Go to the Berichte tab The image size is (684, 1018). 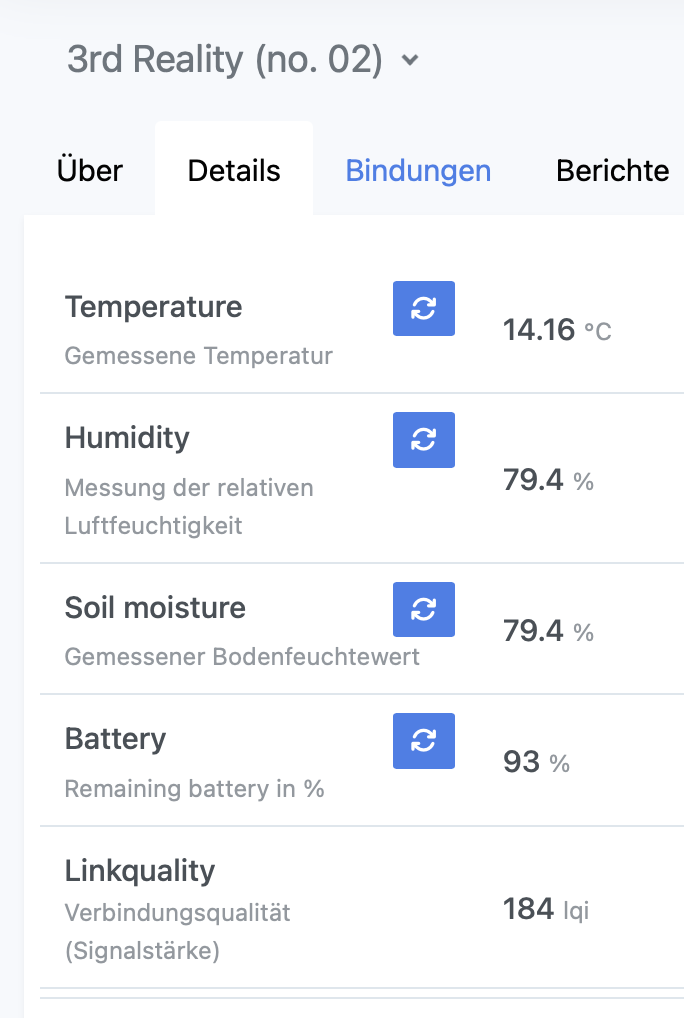[x=612, y=170]
